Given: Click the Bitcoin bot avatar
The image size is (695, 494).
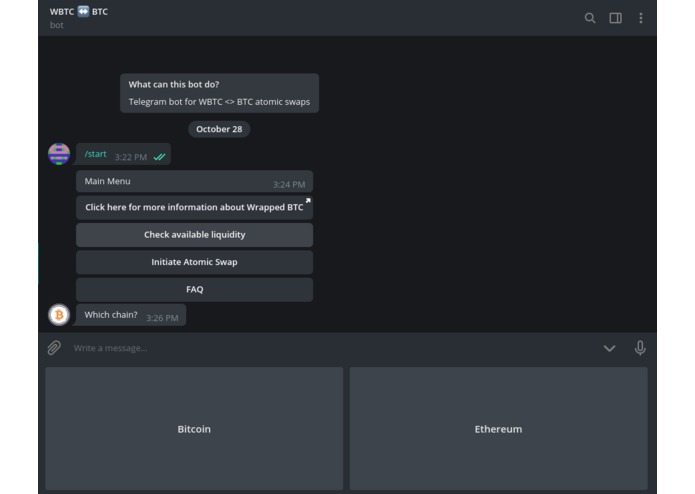Looking at the screenshot, I should (59, 315).
